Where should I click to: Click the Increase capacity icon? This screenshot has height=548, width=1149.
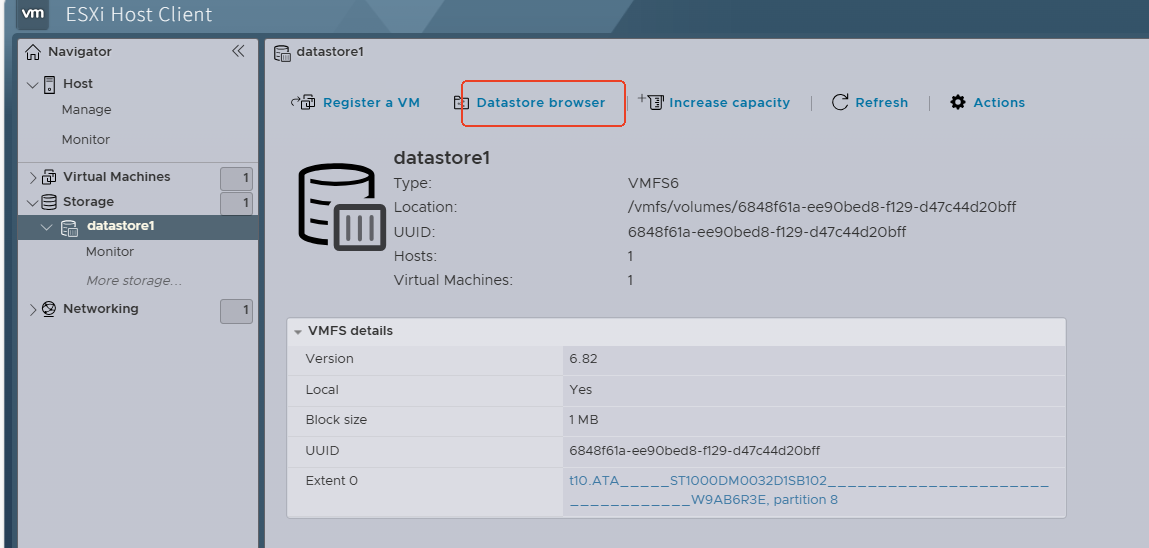(651, 102)
